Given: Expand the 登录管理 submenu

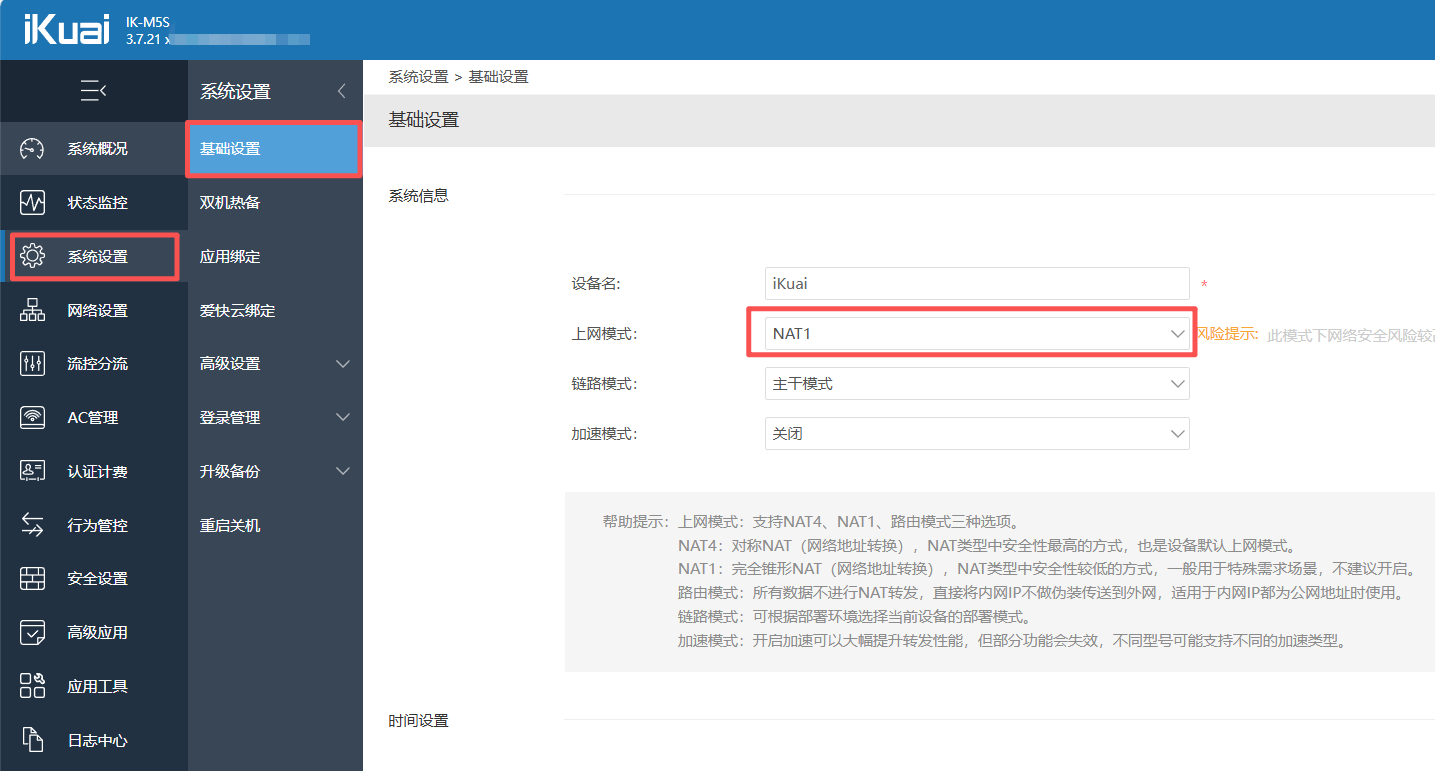Looking at the screenshot, I should [274, 418].
